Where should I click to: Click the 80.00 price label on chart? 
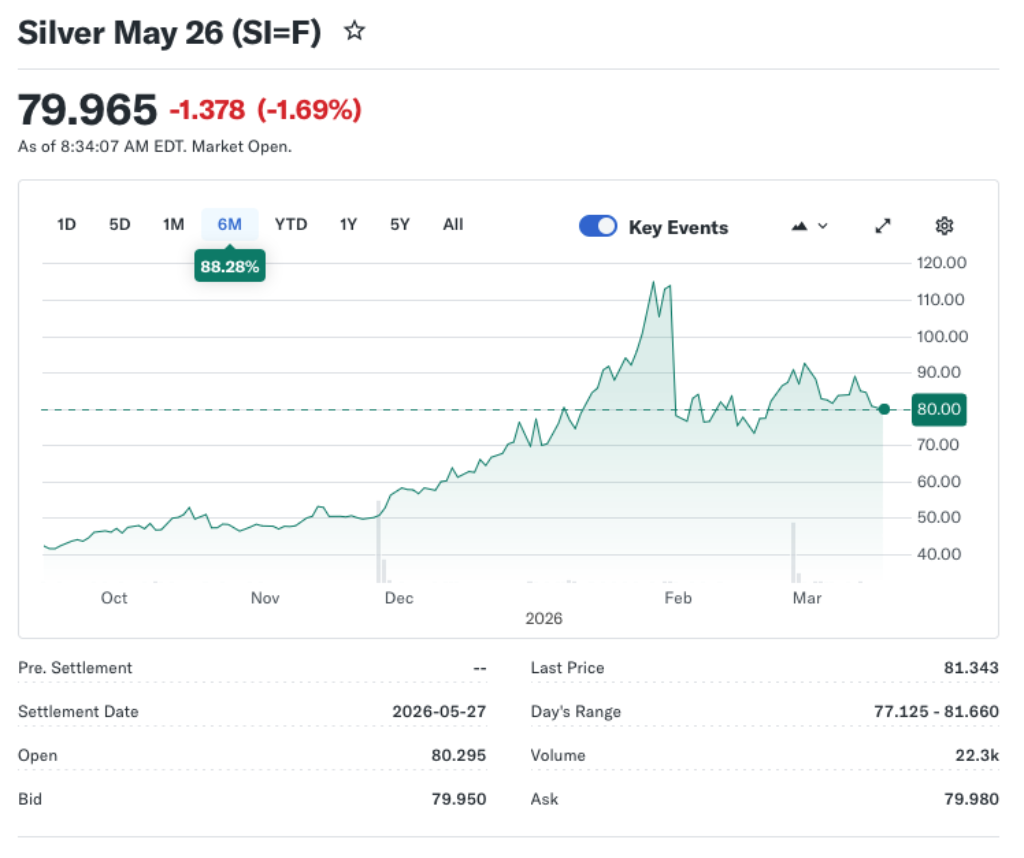938,409
